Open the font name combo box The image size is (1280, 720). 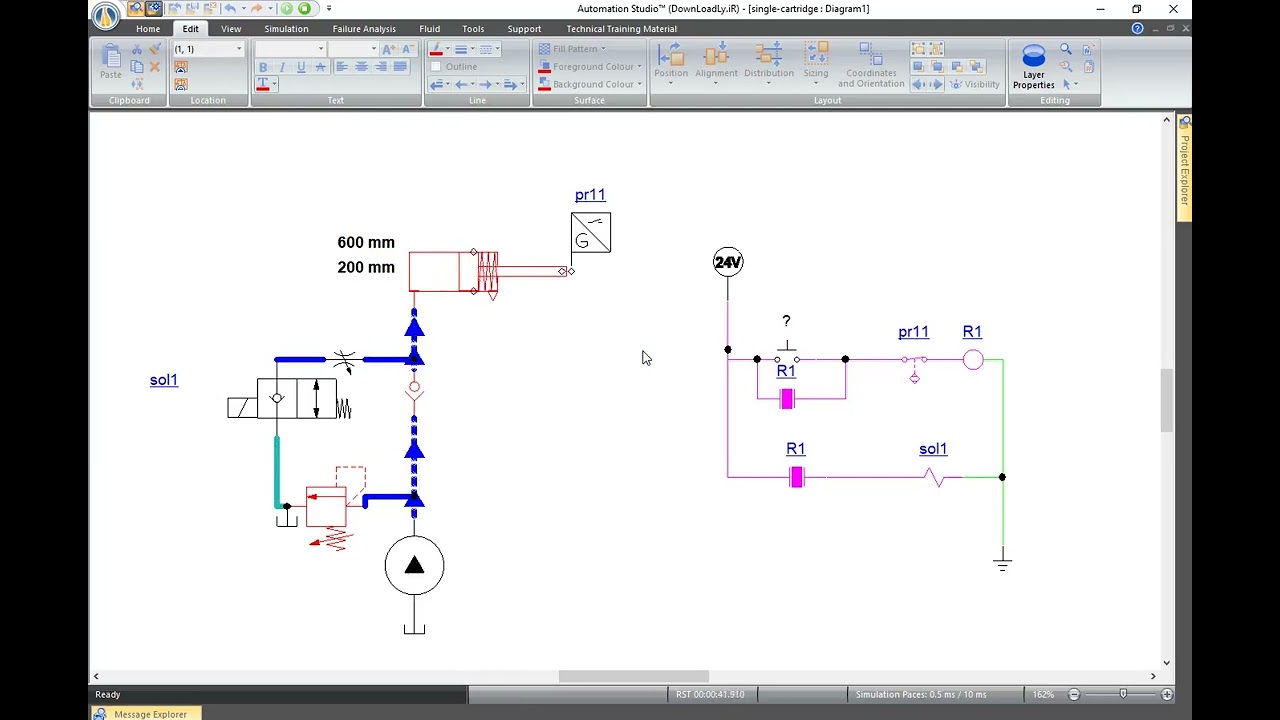click(x=291, y=49)
